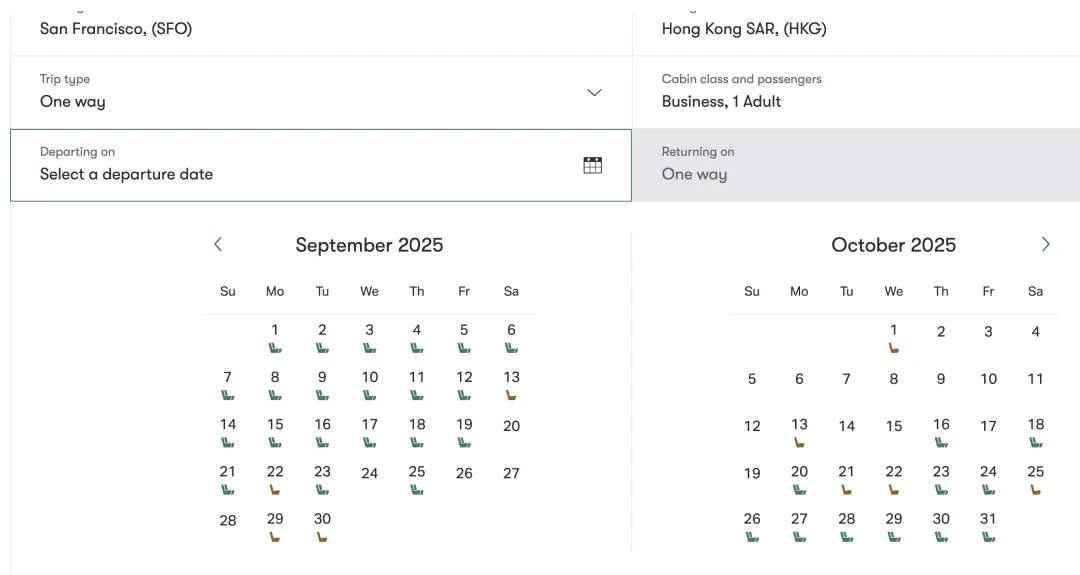Open the One way trip type field
This screenshot has width=1080, height=575.
pyautogui.click(x=300, y=92)
